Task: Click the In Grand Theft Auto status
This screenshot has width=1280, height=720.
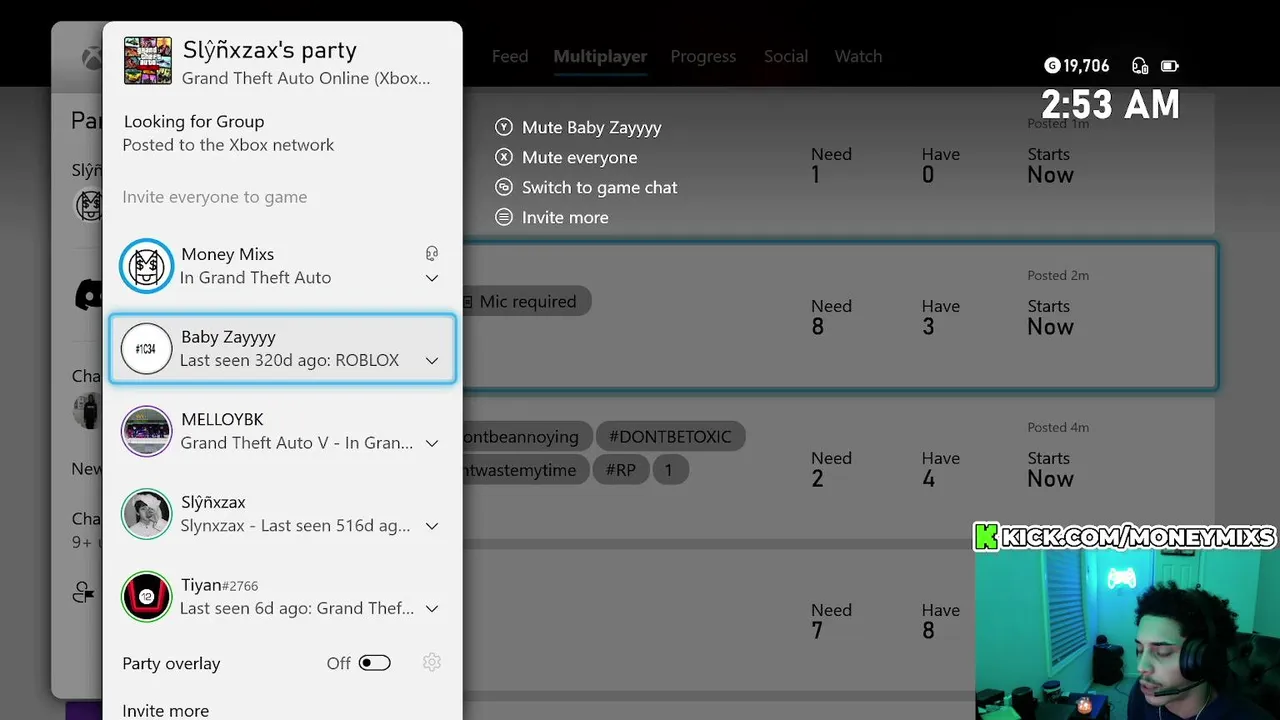Action: pyautogui.click(x=255, y=278)
